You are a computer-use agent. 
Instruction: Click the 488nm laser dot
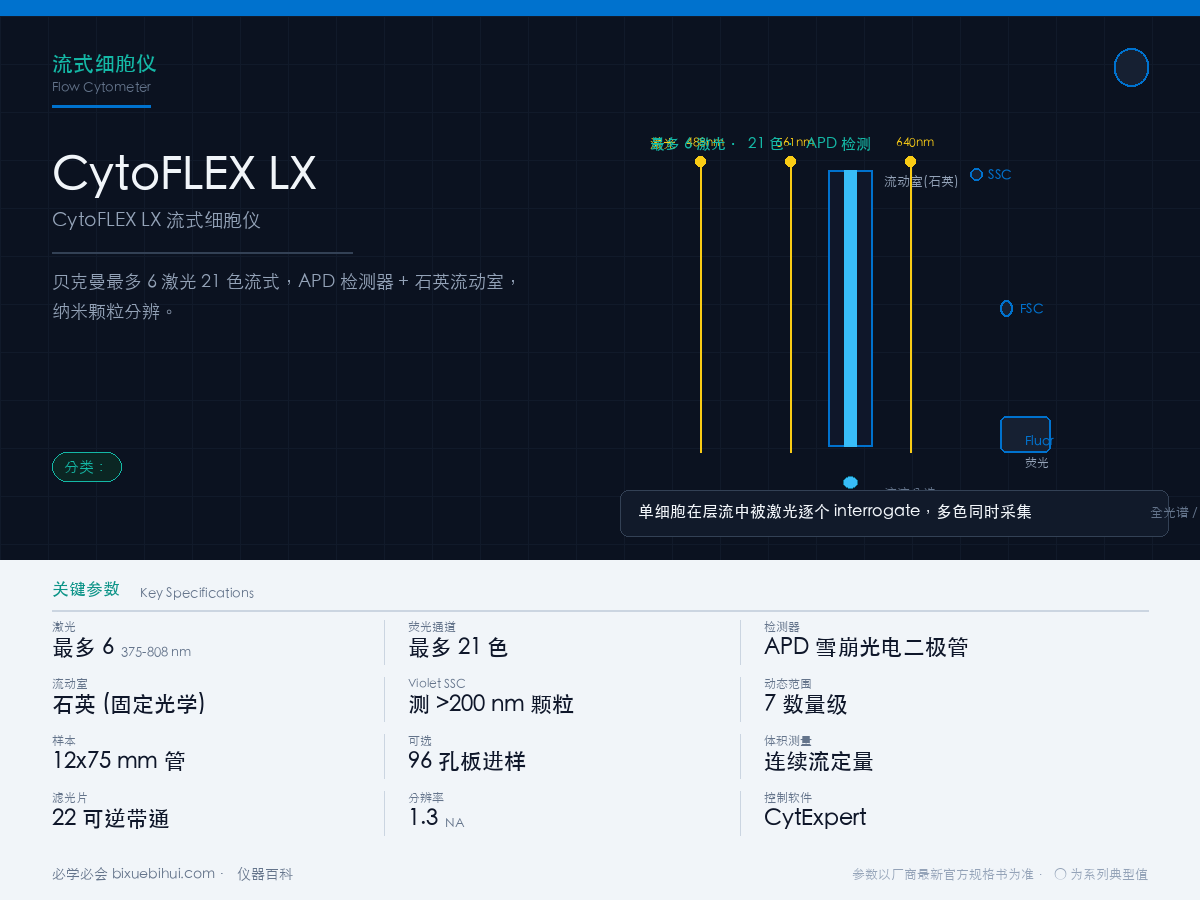pos(700,161)
